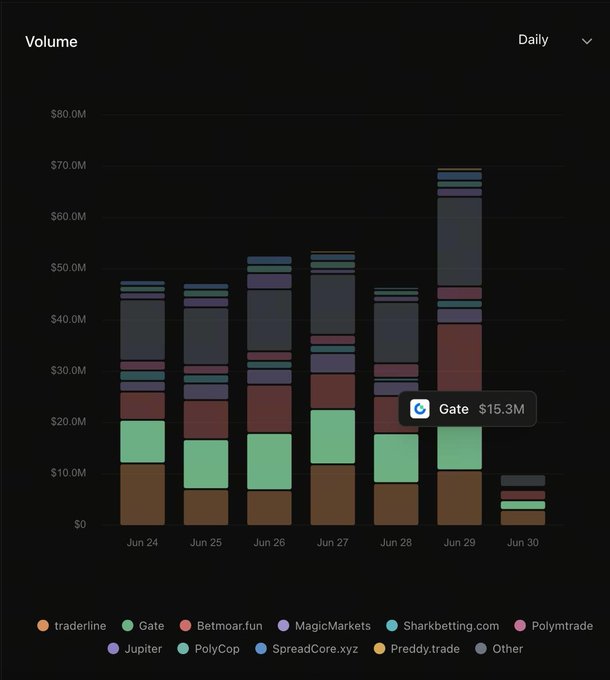Click the Volume chart title
Screen dimensions: 610x680
pyautogui.click(x=51, y=42)
